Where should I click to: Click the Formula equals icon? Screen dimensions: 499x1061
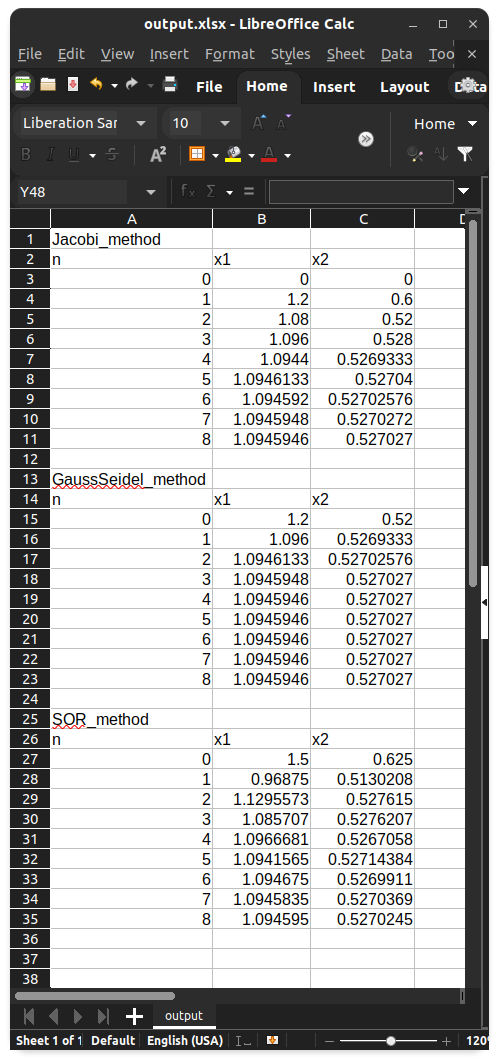click(249, 192)
